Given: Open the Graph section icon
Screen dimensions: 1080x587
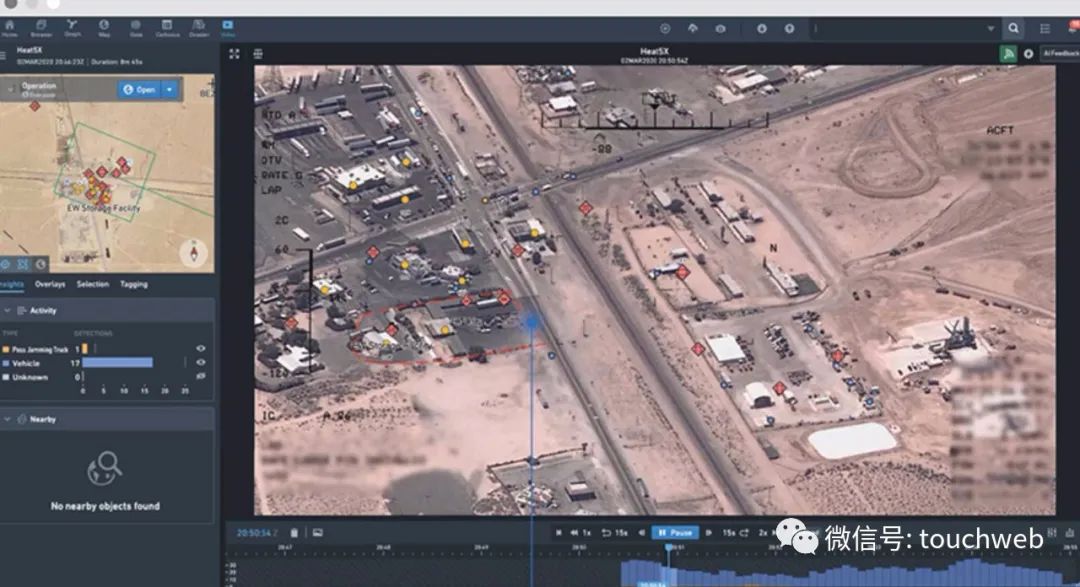Looking at the screenshot, I should 72,28.
